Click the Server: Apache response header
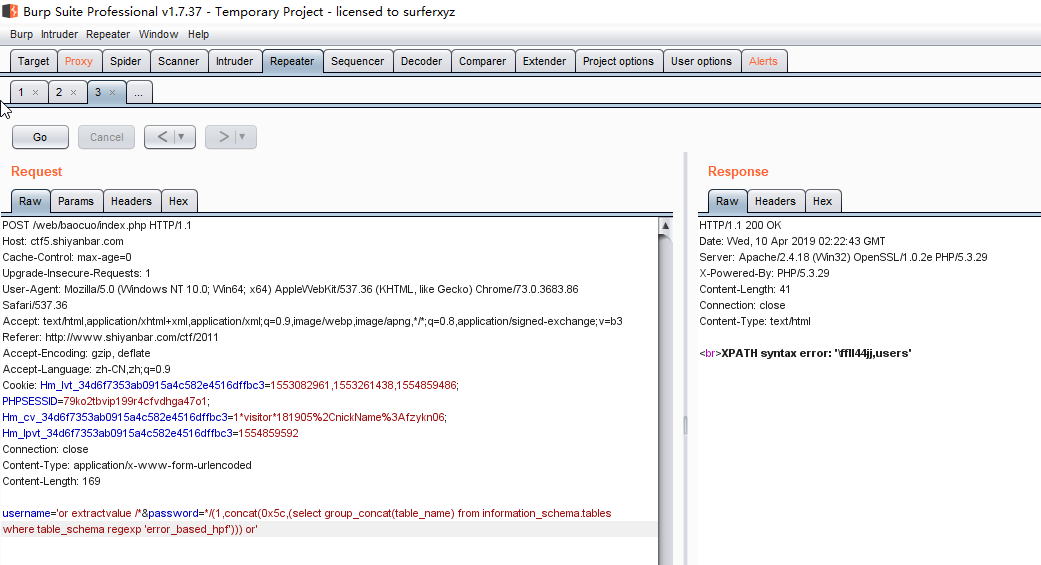Image resolution: width=1041 pixels, height=565 pixels. (843, 257)
